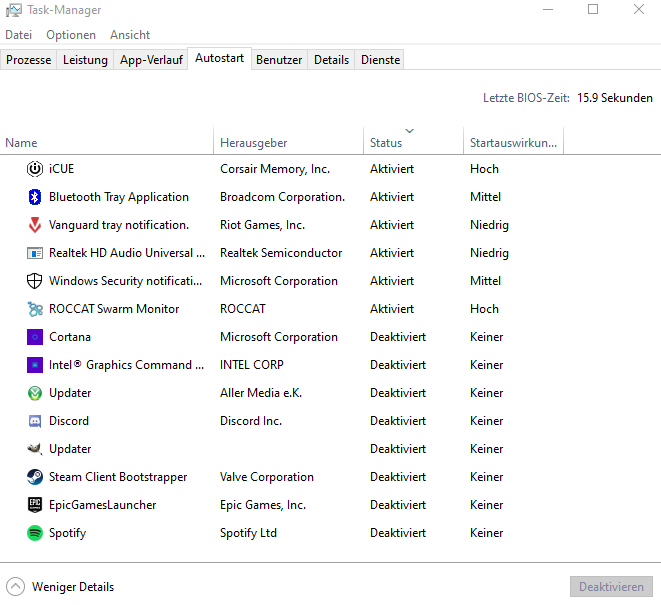This screenshot has width=661, height=605.
Task: Click Valve Corporation publisher cell
Action: 267,477
